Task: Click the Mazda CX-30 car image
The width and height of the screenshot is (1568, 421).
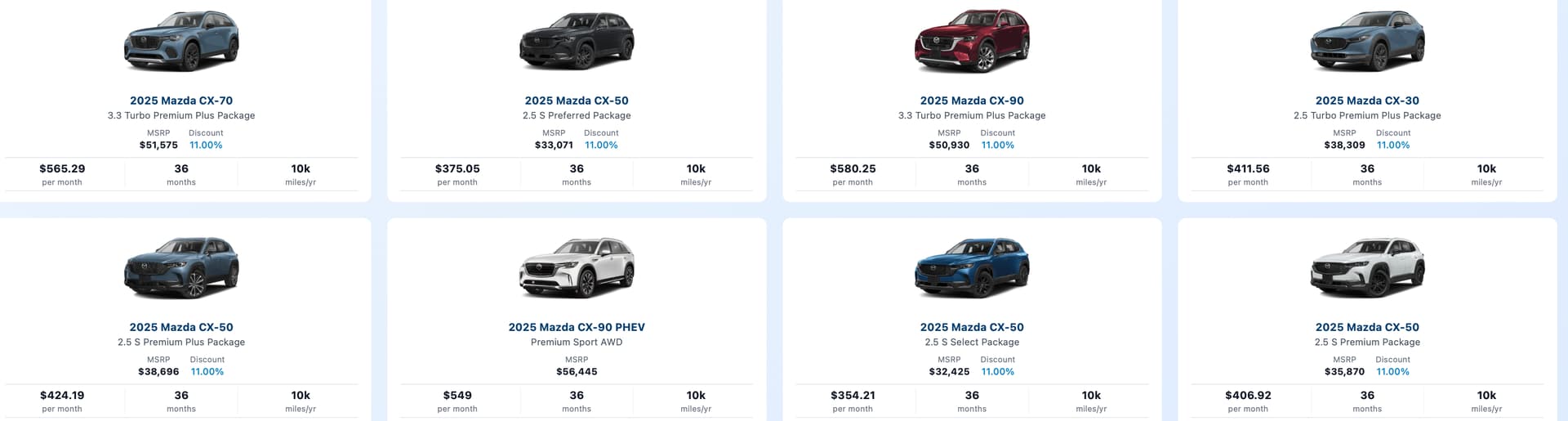Action: coord(1367,43)
